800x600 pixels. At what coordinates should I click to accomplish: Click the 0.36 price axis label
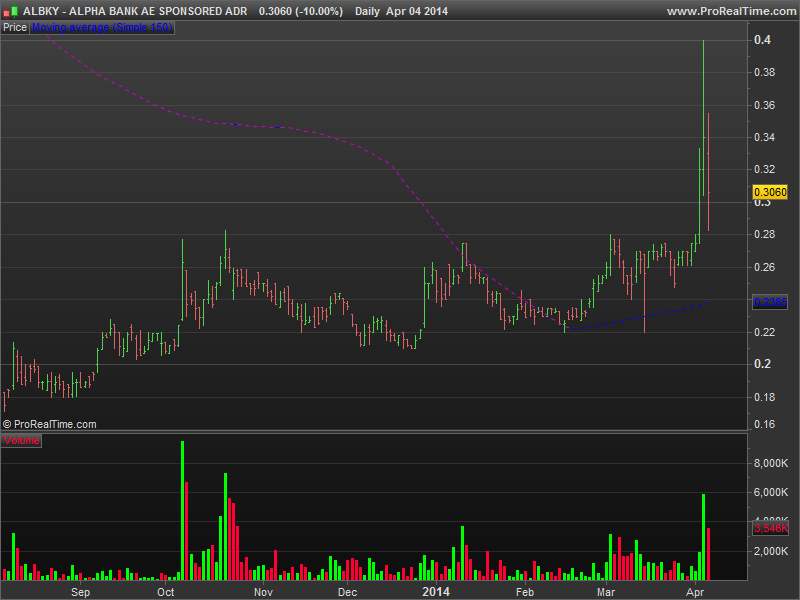[764, 105]
